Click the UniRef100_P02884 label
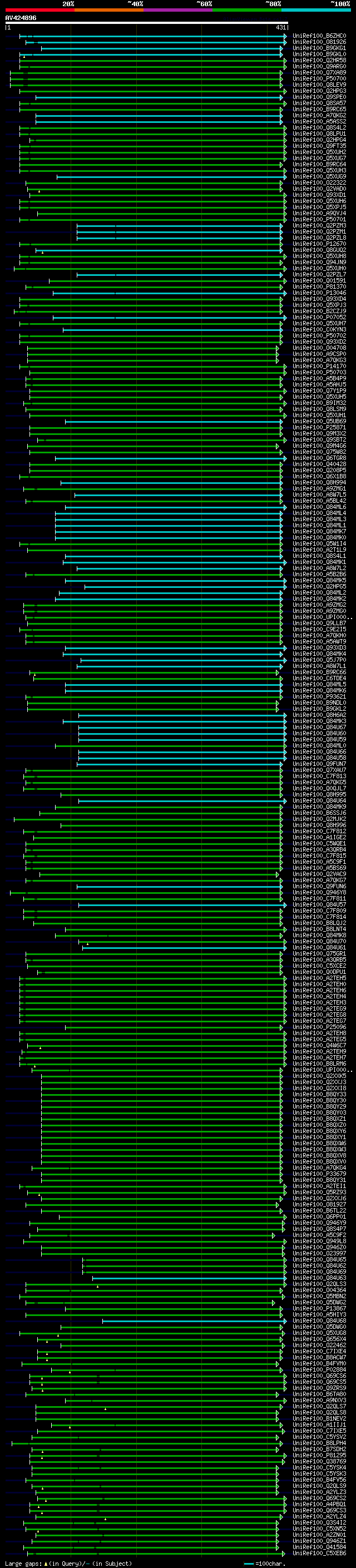This screenshot has width=356, height=1568. pos(319,1369)
